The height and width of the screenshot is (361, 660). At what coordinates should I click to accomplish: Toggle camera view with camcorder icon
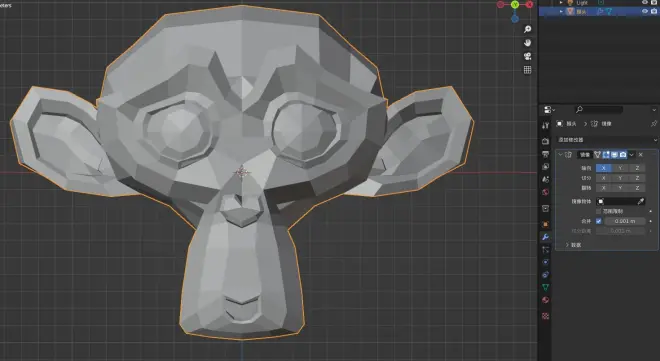point(527,56)
